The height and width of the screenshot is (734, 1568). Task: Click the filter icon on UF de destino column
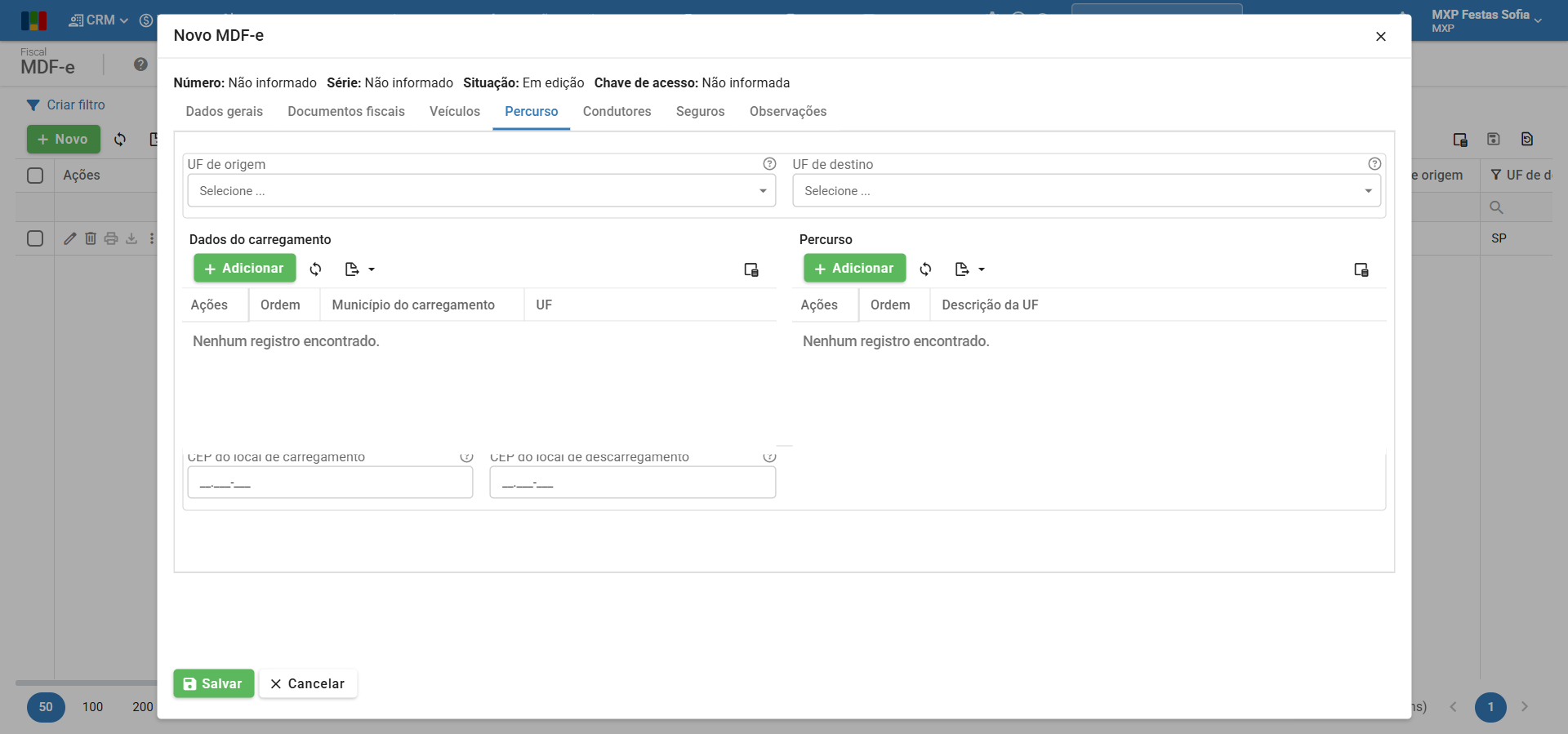point(1496,175)
